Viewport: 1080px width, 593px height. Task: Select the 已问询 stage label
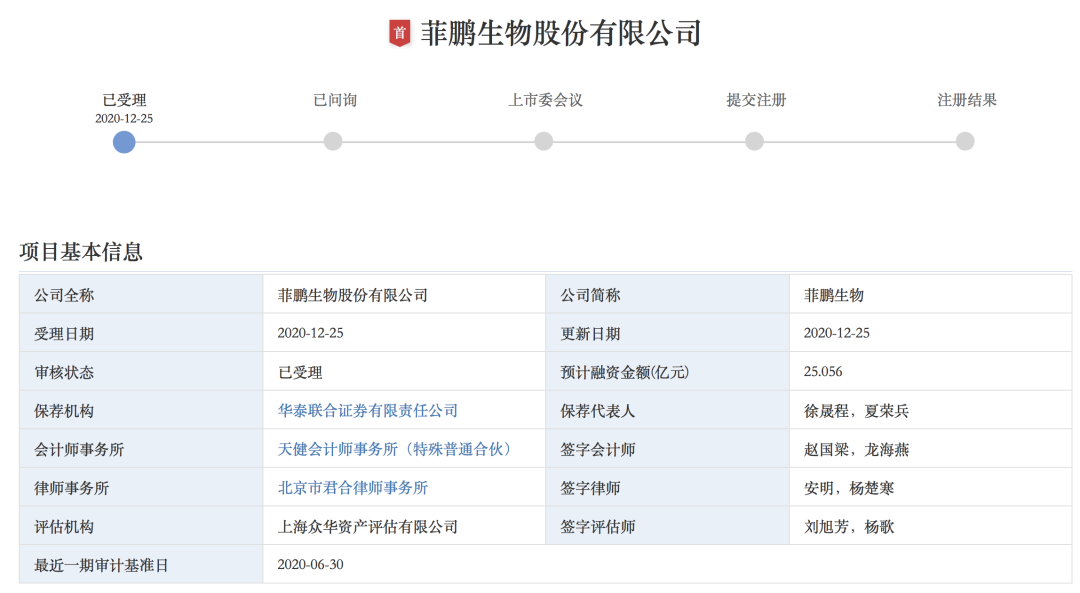(x=334, y=100)
